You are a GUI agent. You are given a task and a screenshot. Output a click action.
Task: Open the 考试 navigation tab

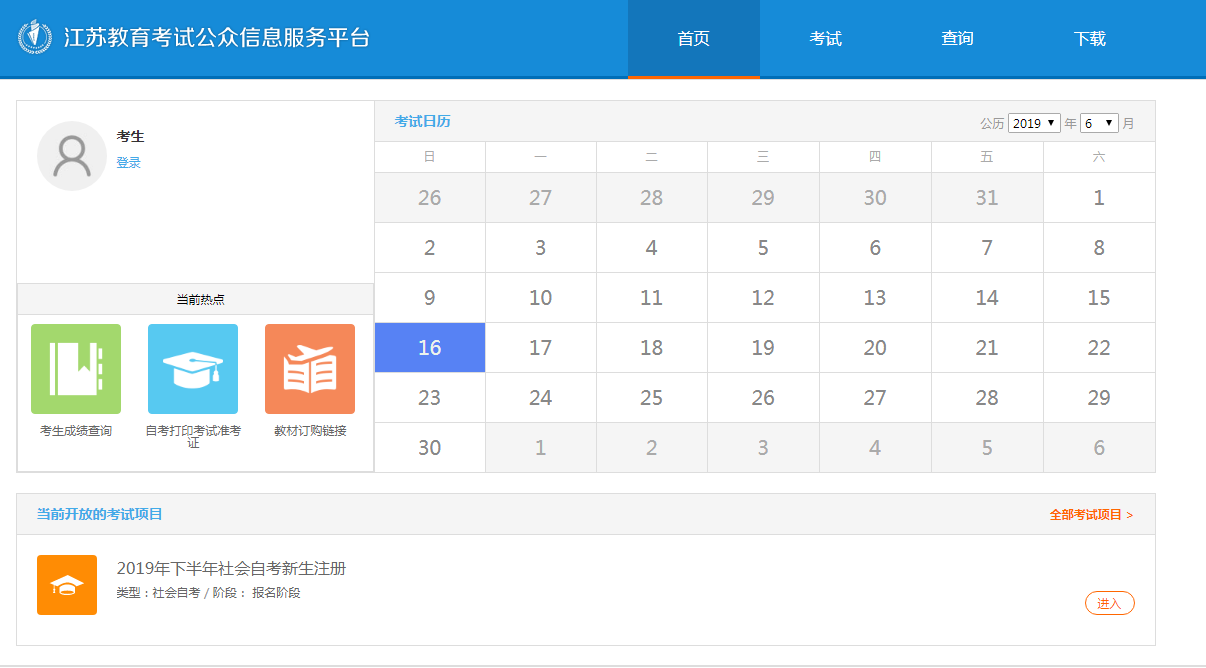825,39
